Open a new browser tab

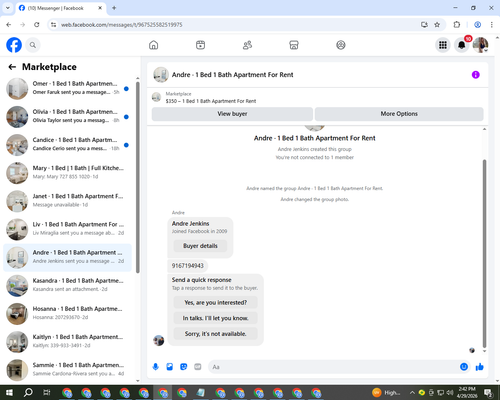pos(114,8)
